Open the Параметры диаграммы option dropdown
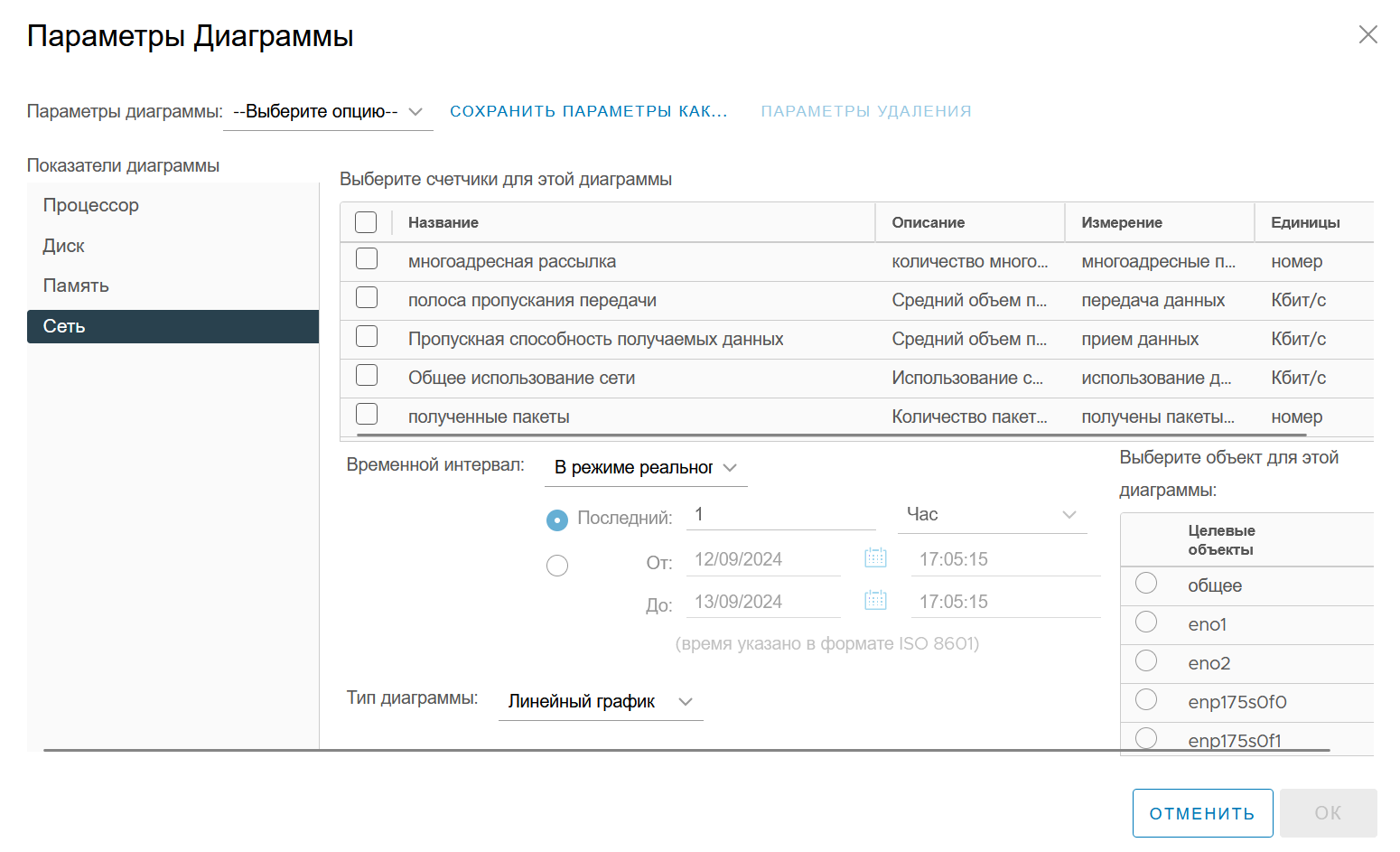This screenshot has height=852, width=1400. pyautogui.click(x=328, y=112)
